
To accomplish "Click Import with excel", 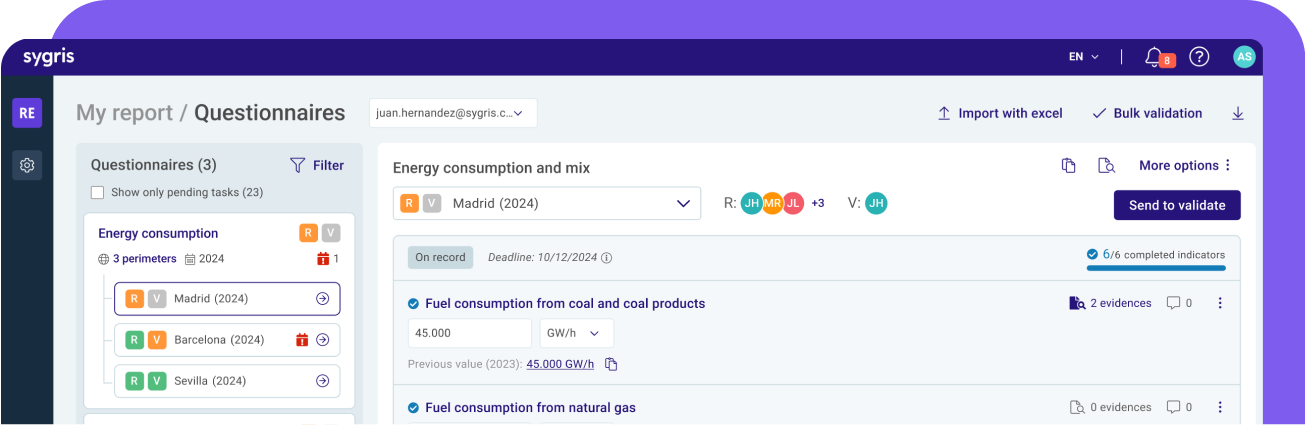I will point(999,114).
